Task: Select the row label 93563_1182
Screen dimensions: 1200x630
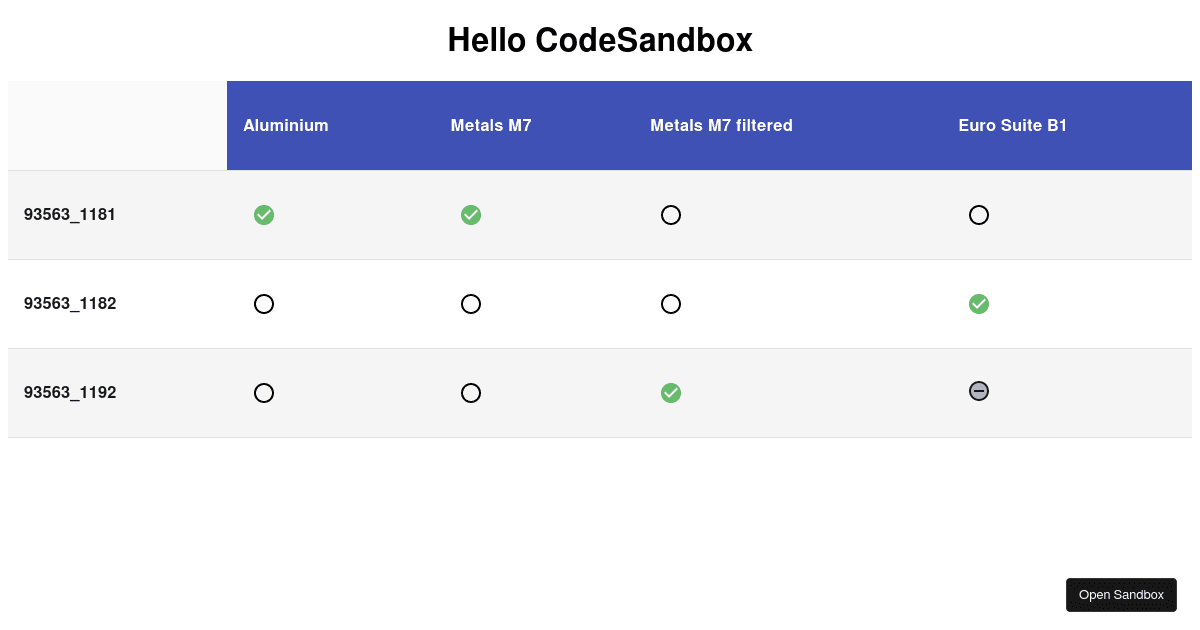Action: tap(70, 303)
